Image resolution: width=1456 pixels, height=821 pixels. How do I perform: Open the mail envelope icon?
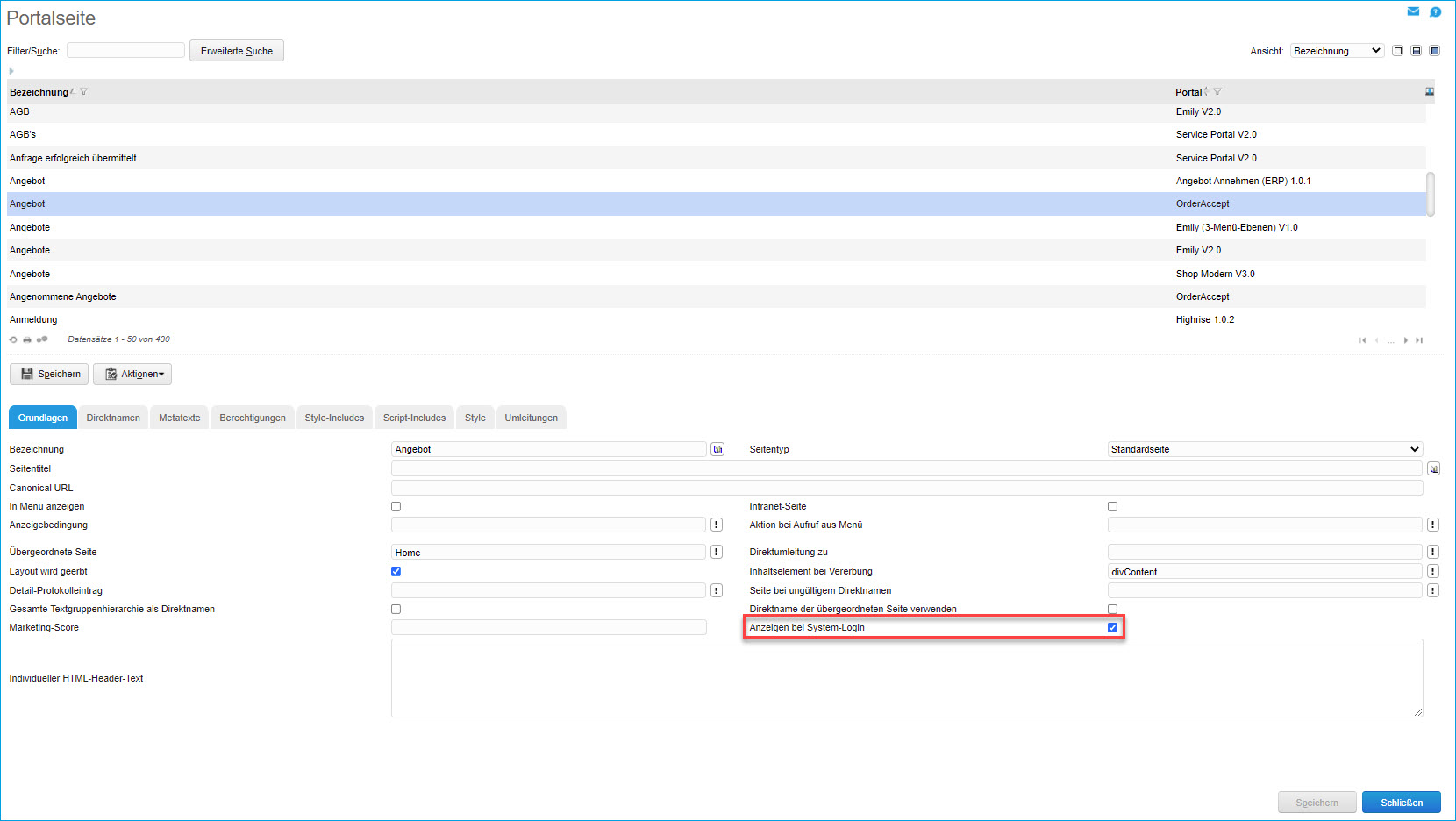click(1413, 11)
